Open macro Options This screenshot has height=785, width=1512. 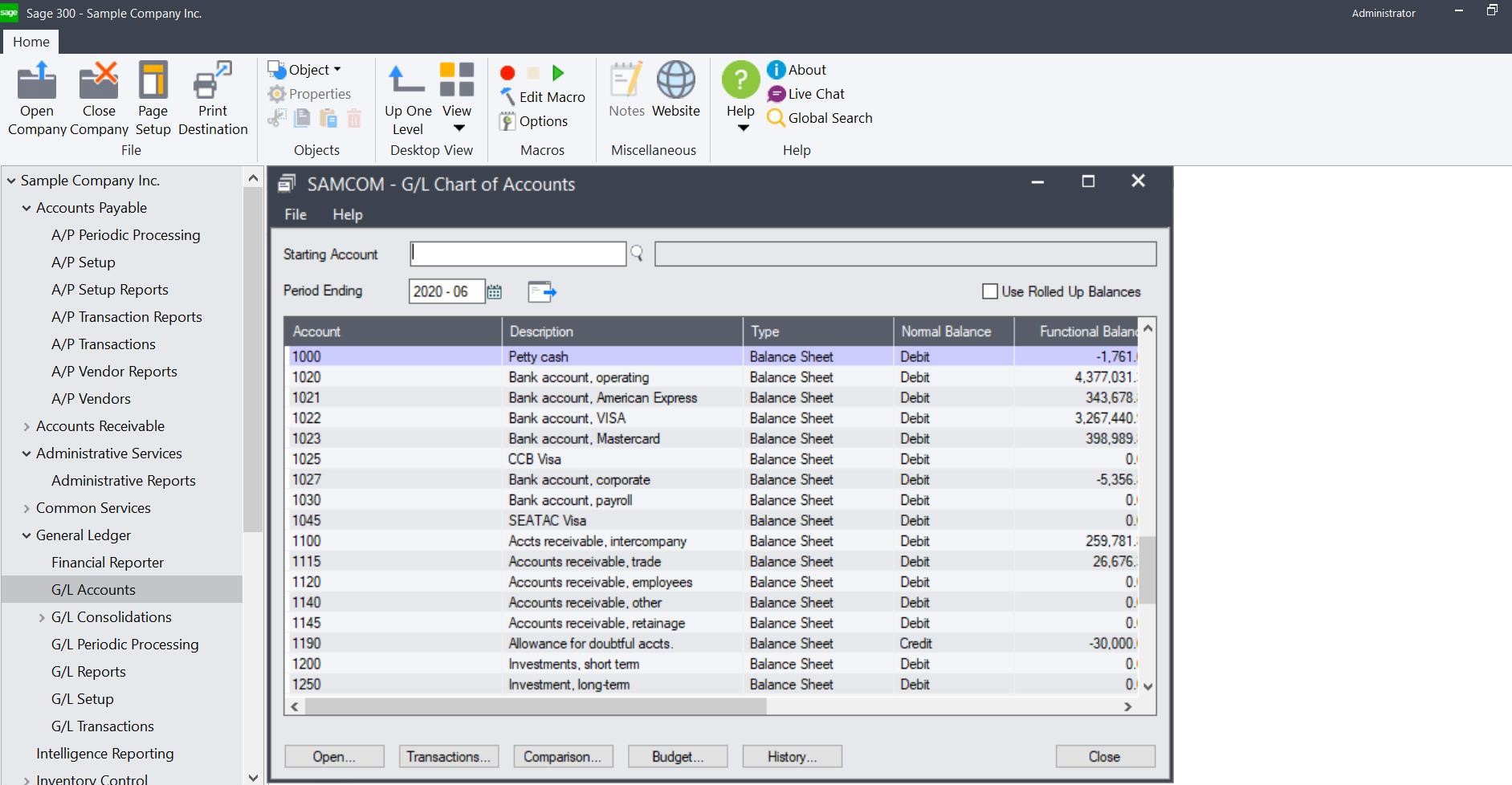click(534, 121)
